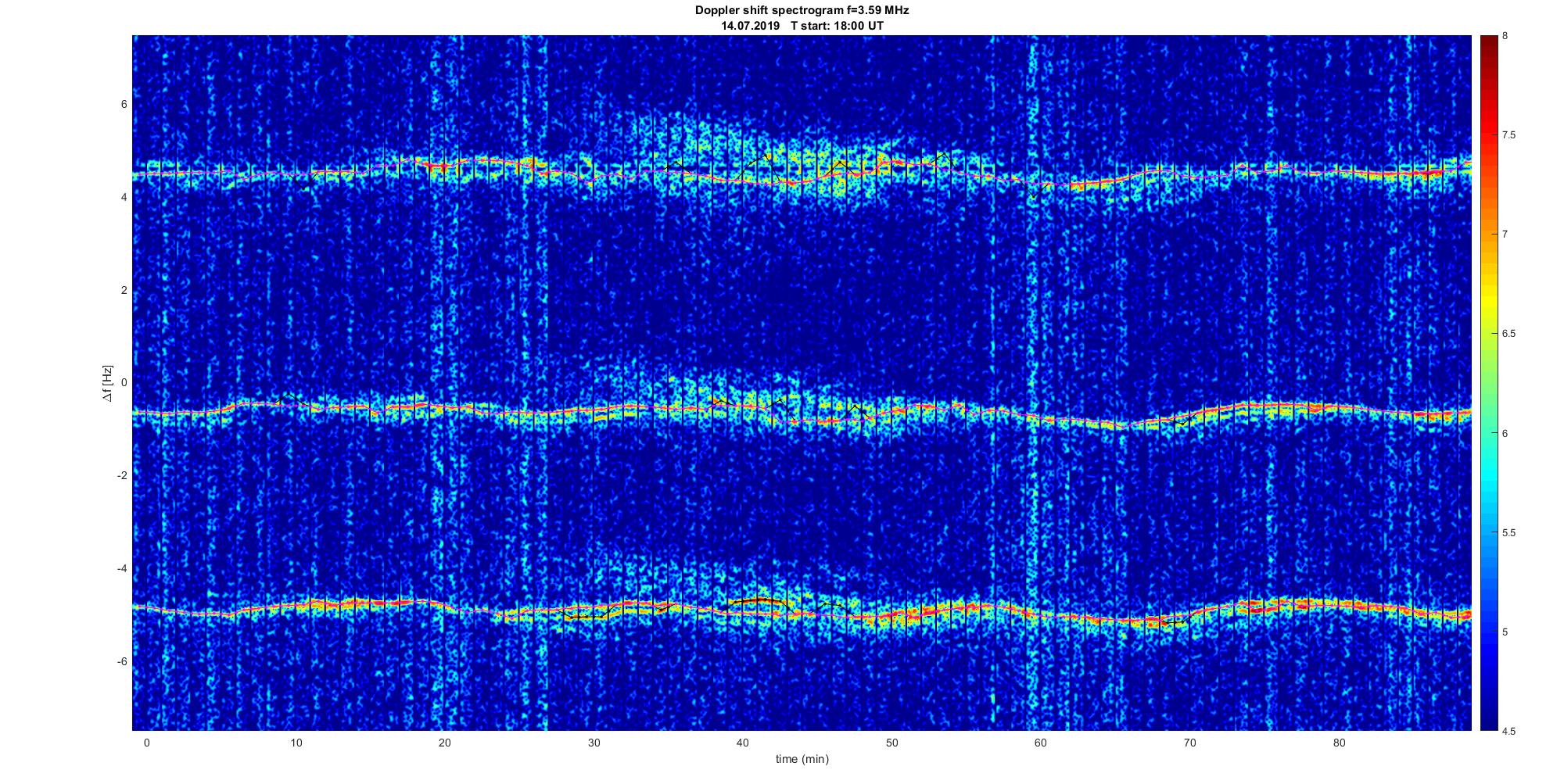Click the colorbar tick label '5.5'
This screenshot has height=784, width=1564.
(1508, 532)
